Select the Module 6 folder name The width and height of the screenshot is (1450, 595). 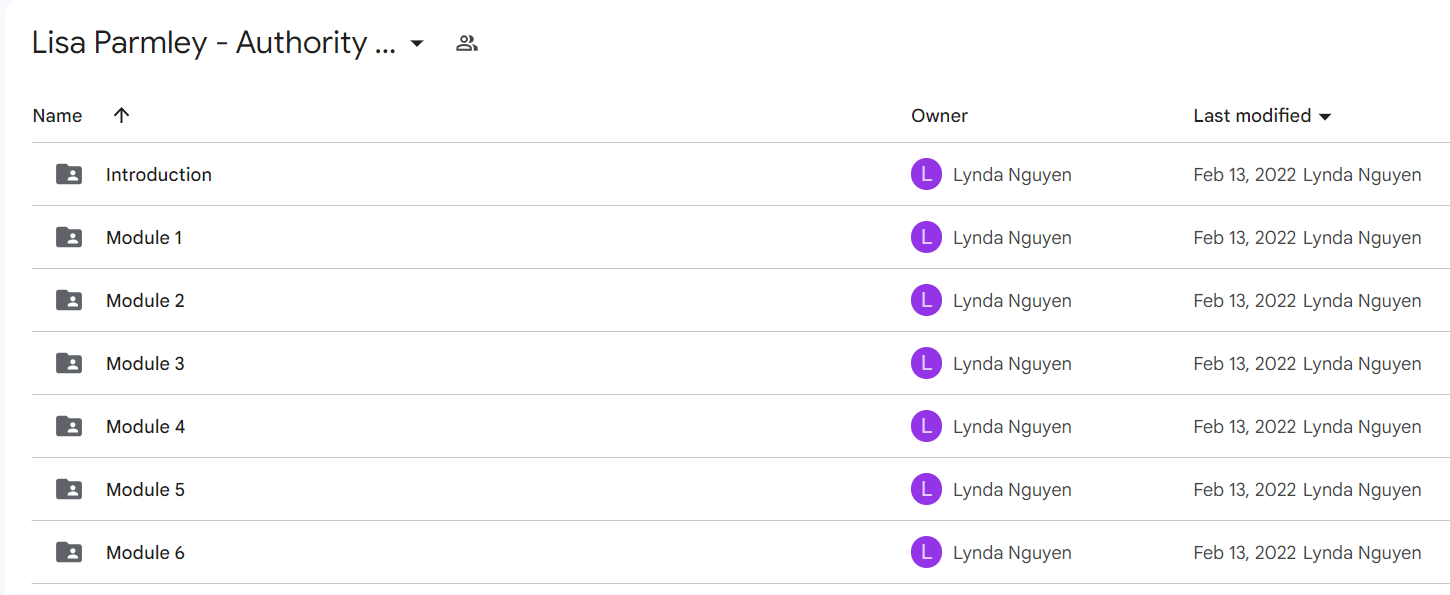point(145,552)
